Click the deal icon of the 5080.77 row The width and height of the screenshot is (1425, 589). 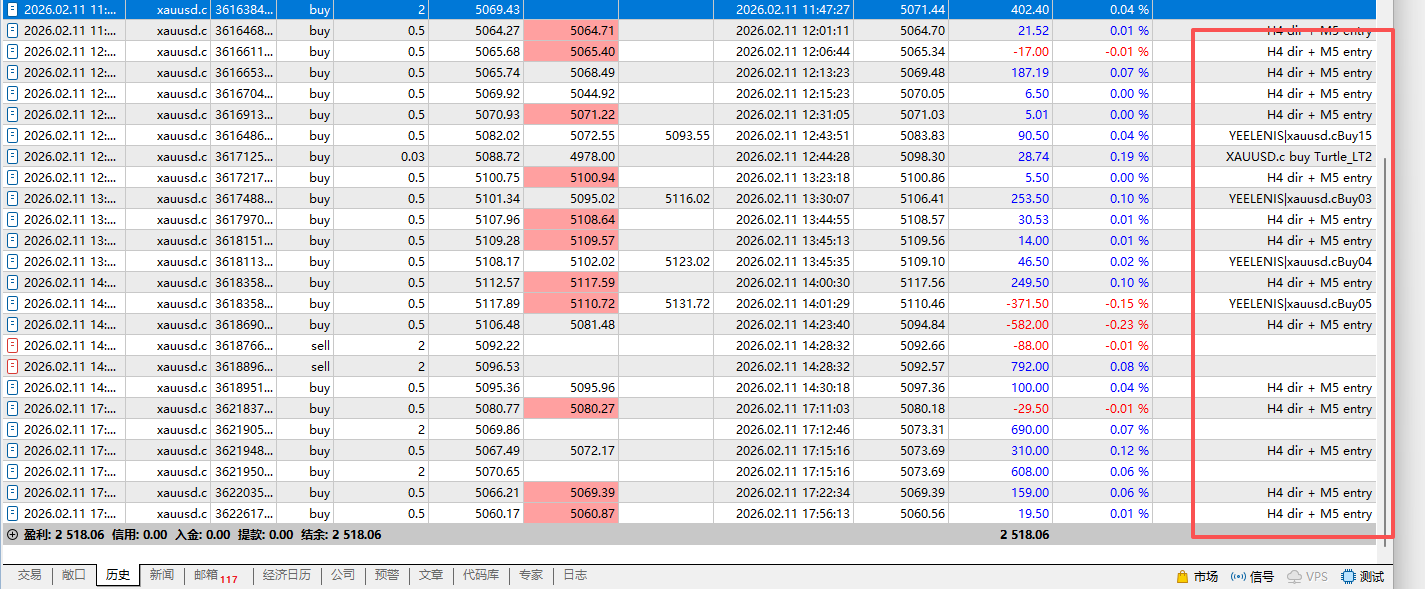click(12, 408)
